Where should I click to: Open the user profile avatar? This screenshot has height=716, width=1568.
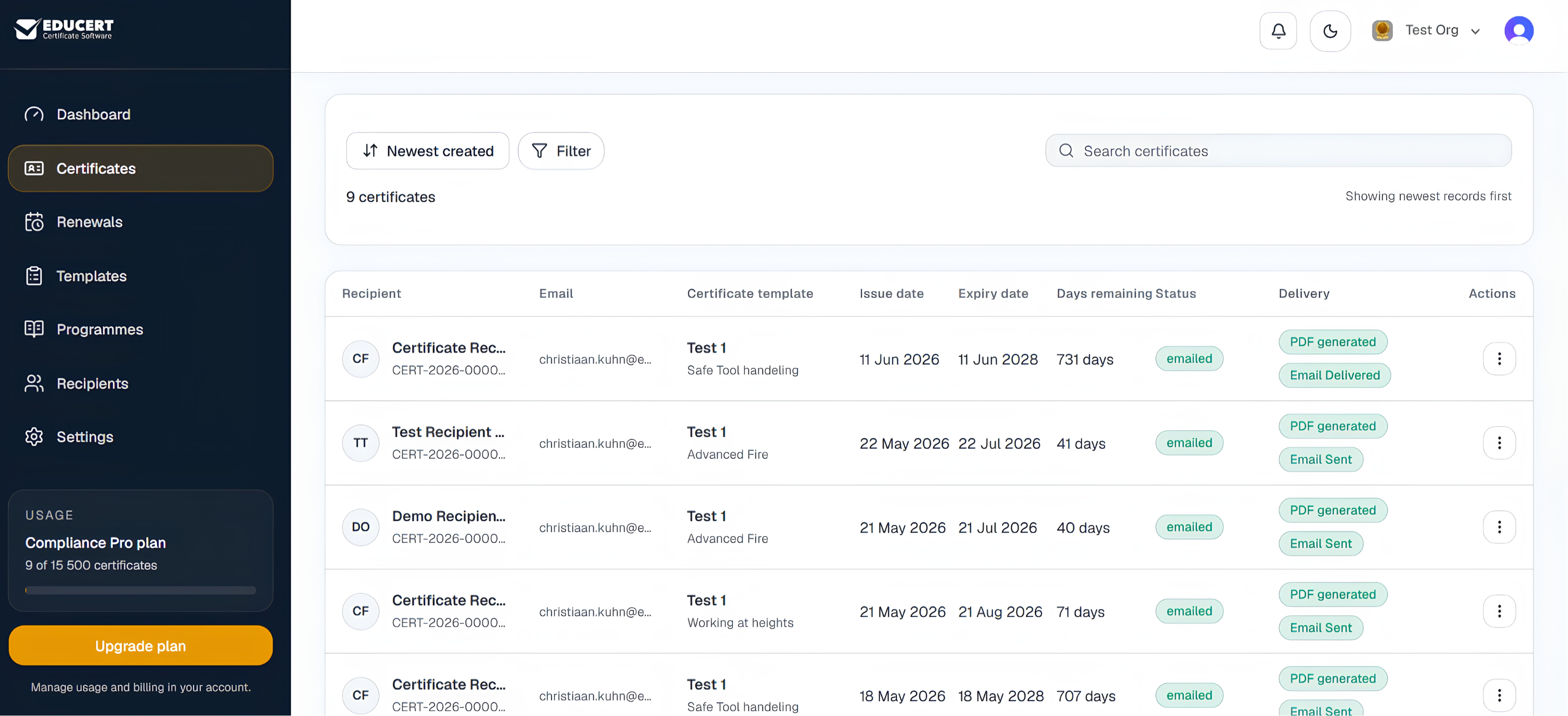click(x=1518, y=31)
